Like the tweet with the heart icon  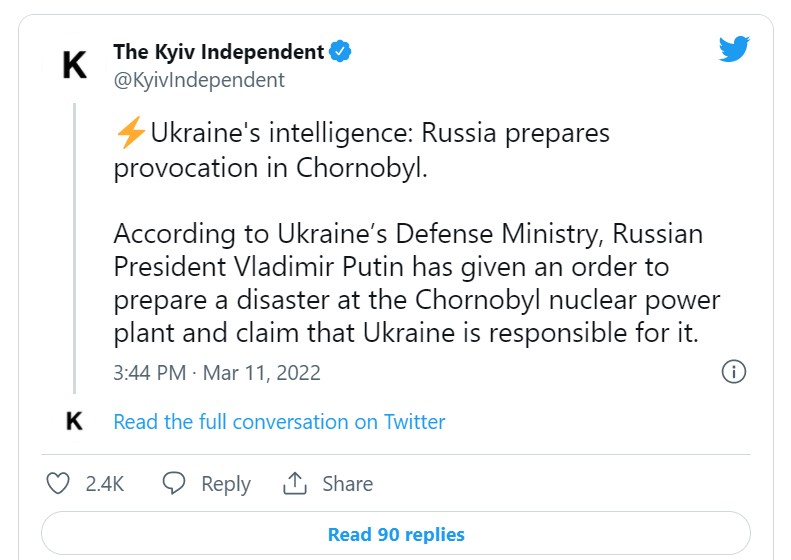point(59,484)
